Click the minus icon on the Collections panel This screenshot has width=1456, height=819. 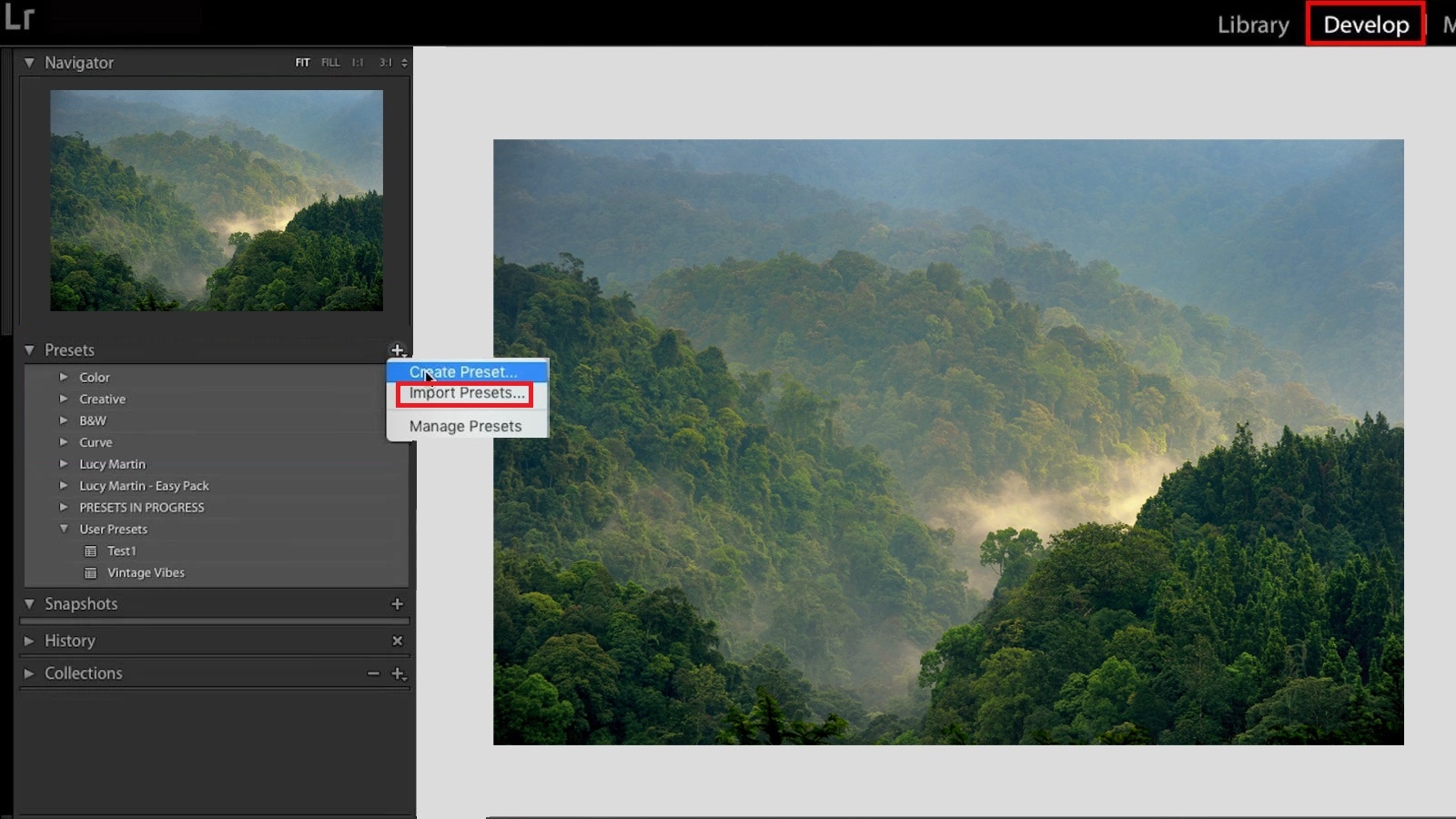coord(372,673)
